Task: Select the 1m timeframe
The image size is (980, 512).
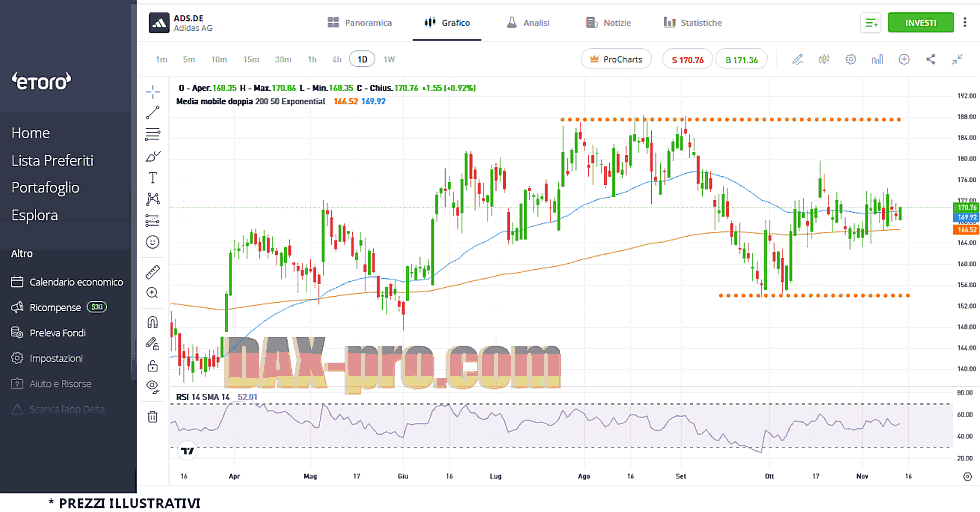Action: click(x=161, y=59)
